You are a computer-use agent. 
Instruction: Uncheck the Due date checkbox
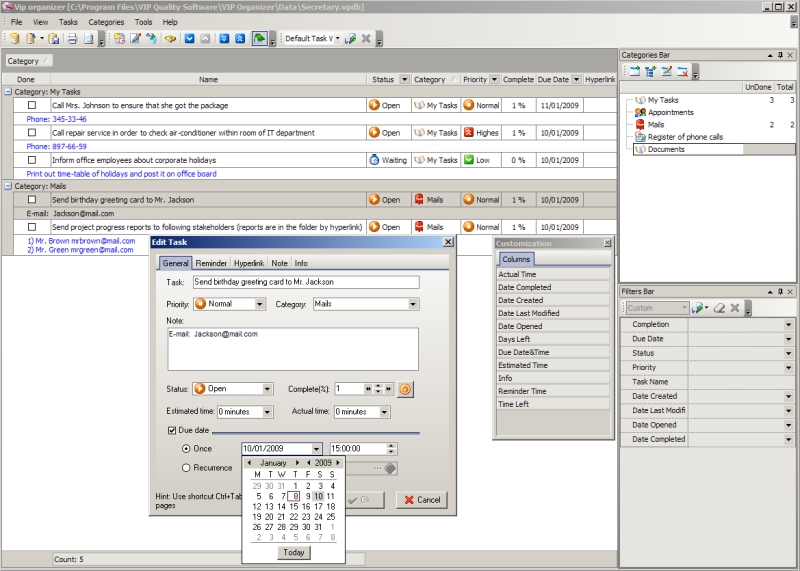click(172, 430)
